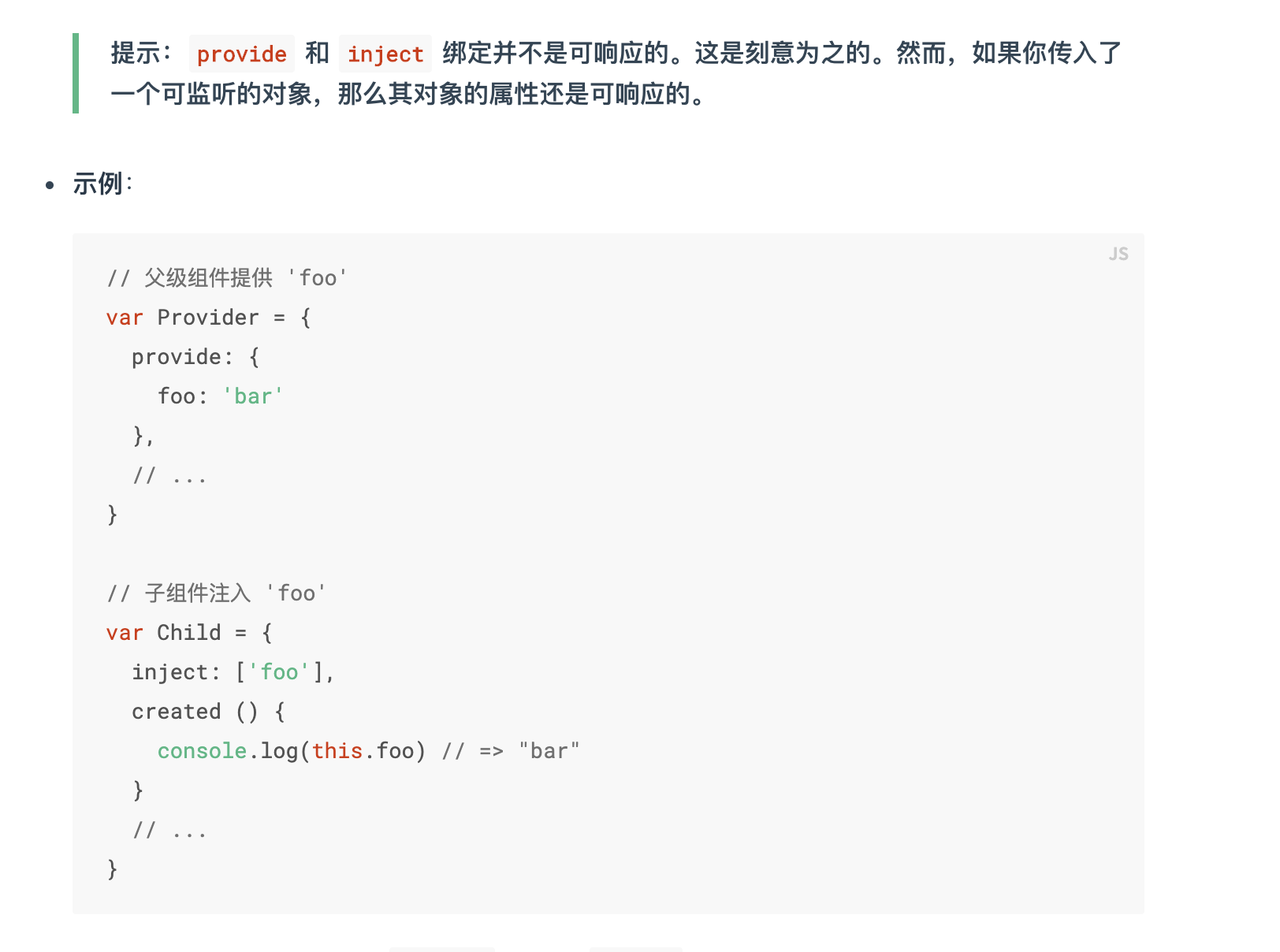The height and width of the screenshot is (952, 1280).
Task: Click the green 'console' keyword
Action: click(x=202, y=751)
